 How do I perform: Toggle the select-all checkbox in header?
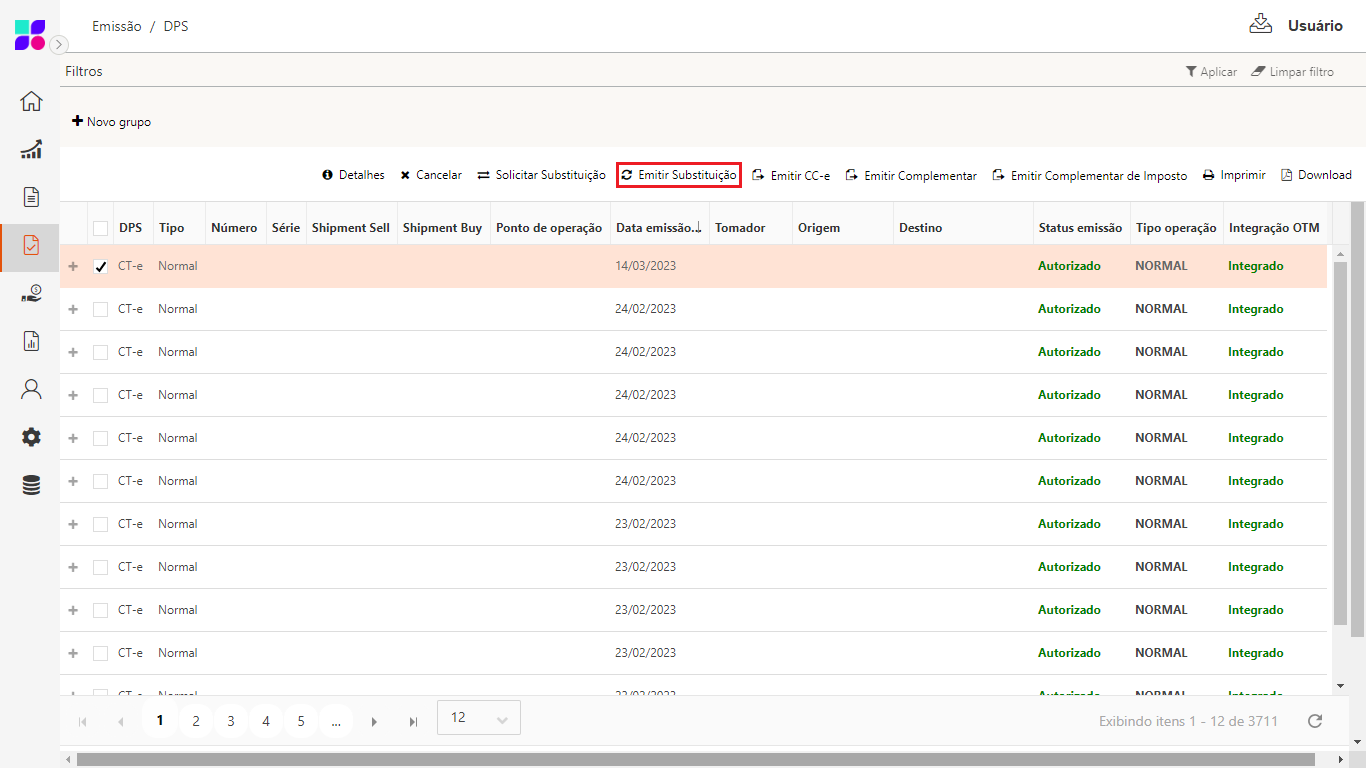[x=100, y=228]
